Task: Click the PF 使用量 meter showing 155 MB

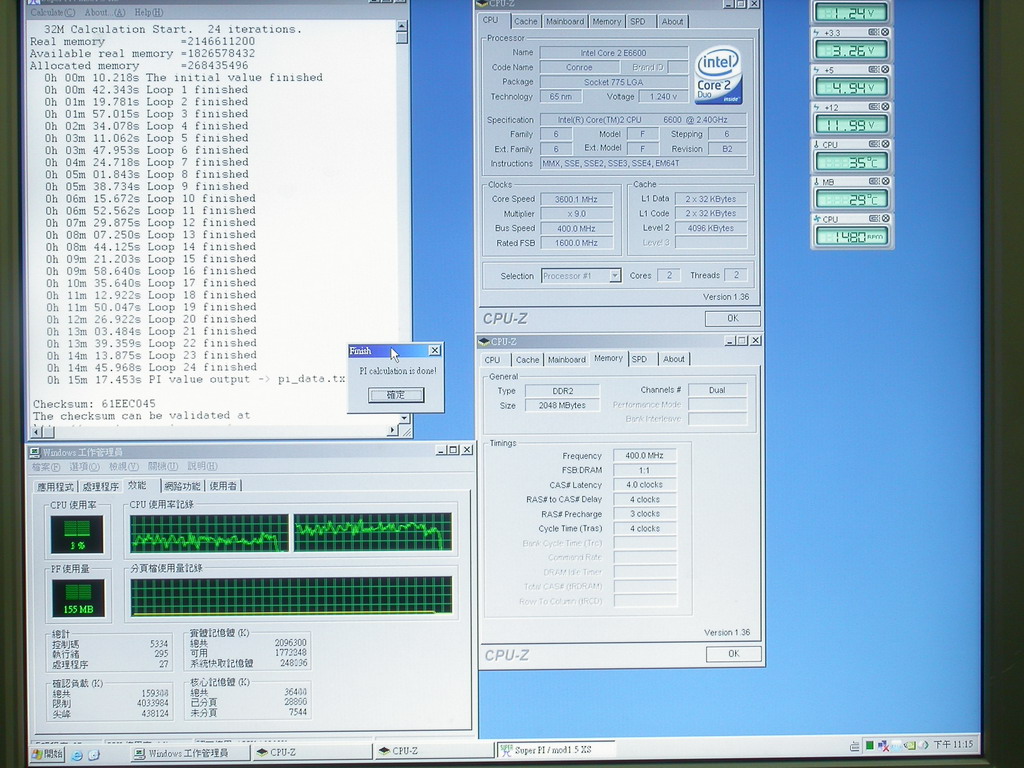Action: point(78,598)
